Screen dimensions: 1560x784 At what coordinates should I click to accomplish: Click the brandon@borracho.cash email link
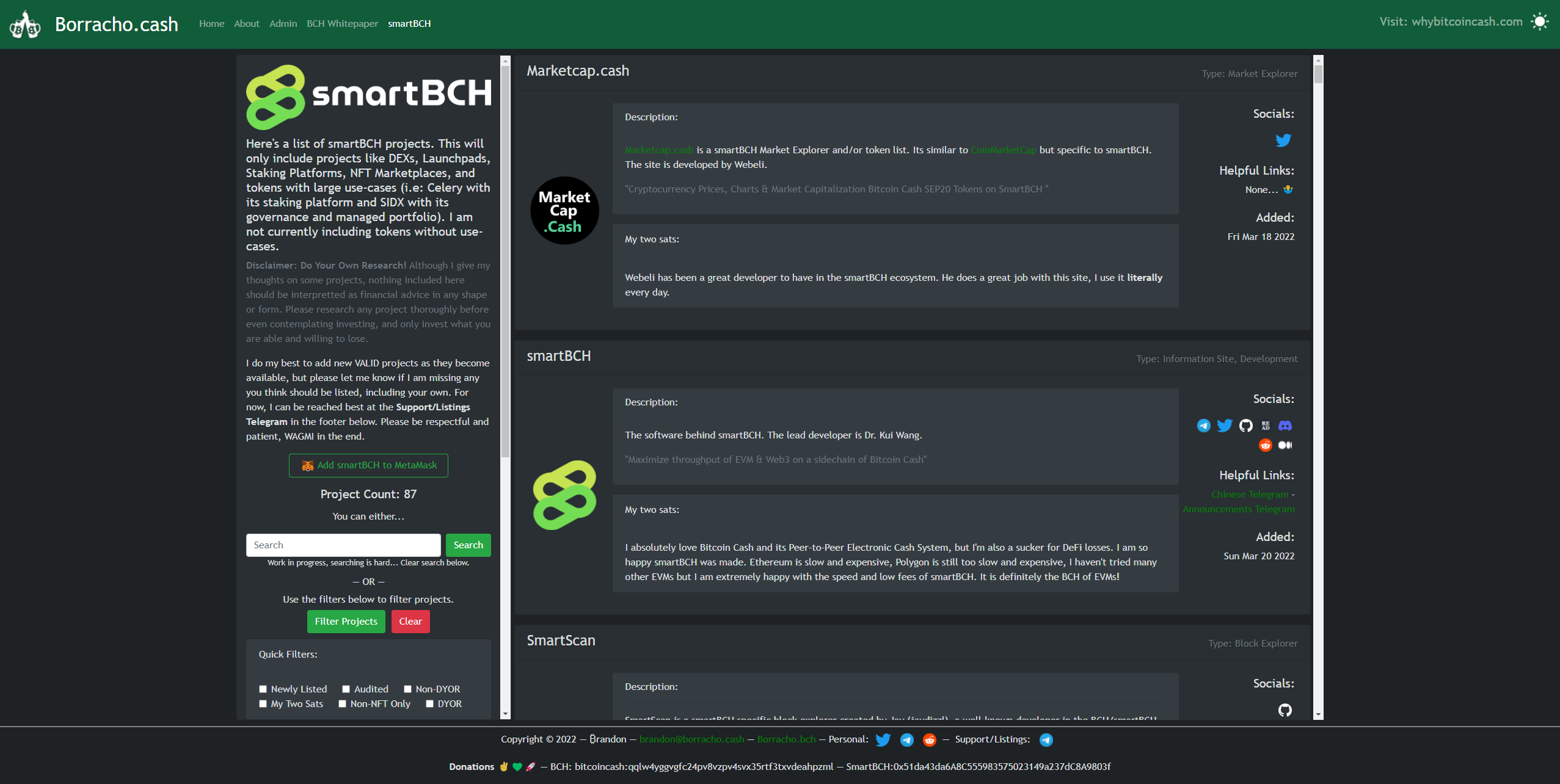click(692, 739)
